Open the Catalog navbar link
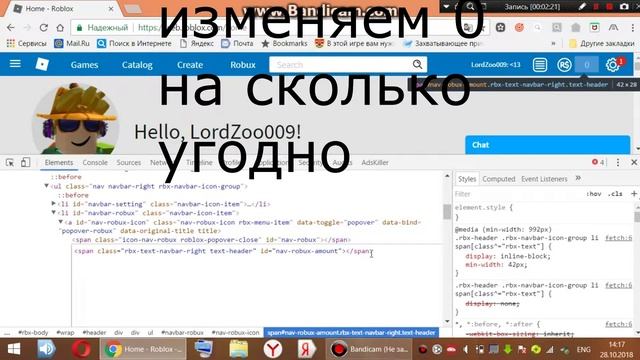 137,65
